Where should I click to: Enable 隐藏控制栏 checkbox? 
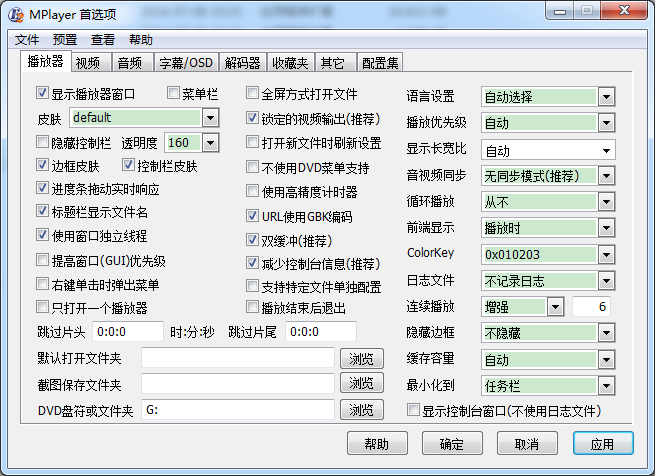(42, 142)
